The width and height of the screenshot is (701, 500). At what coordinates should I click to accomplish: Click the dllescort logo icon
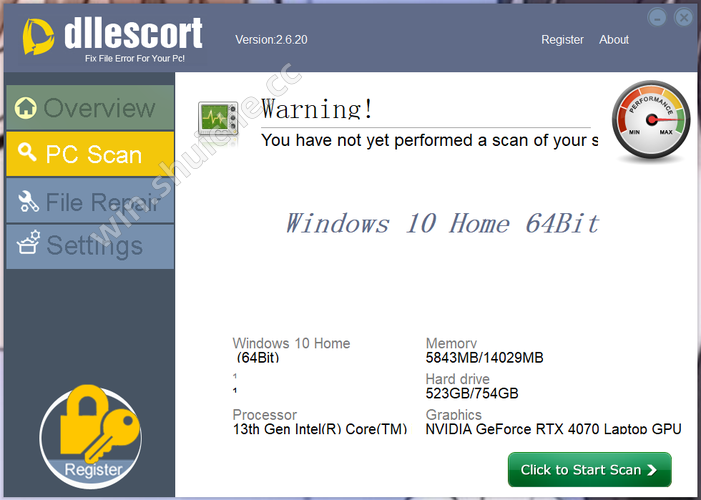pyautogui.click(x=38, y=37)
